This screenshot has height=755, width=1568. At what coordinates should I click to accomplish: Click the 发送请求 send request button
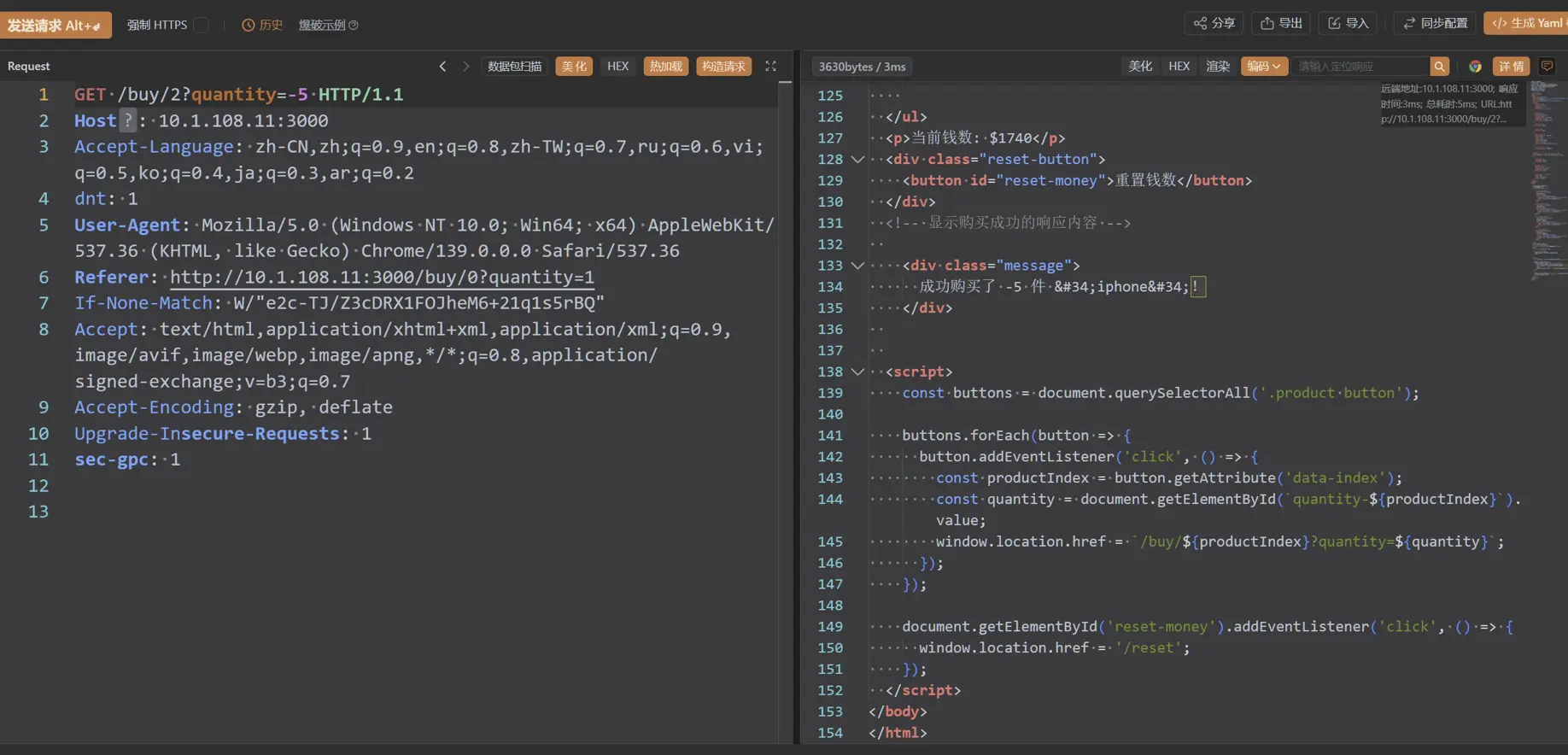pyautogui.click(x=56, y=25)
